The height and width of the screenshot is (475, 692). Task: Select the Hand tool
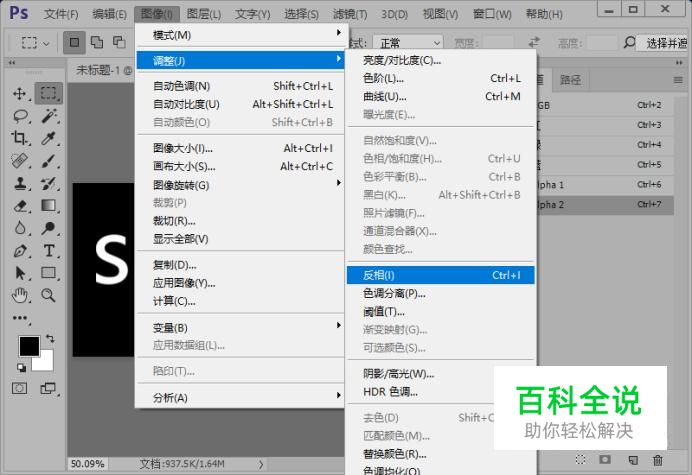20,295
